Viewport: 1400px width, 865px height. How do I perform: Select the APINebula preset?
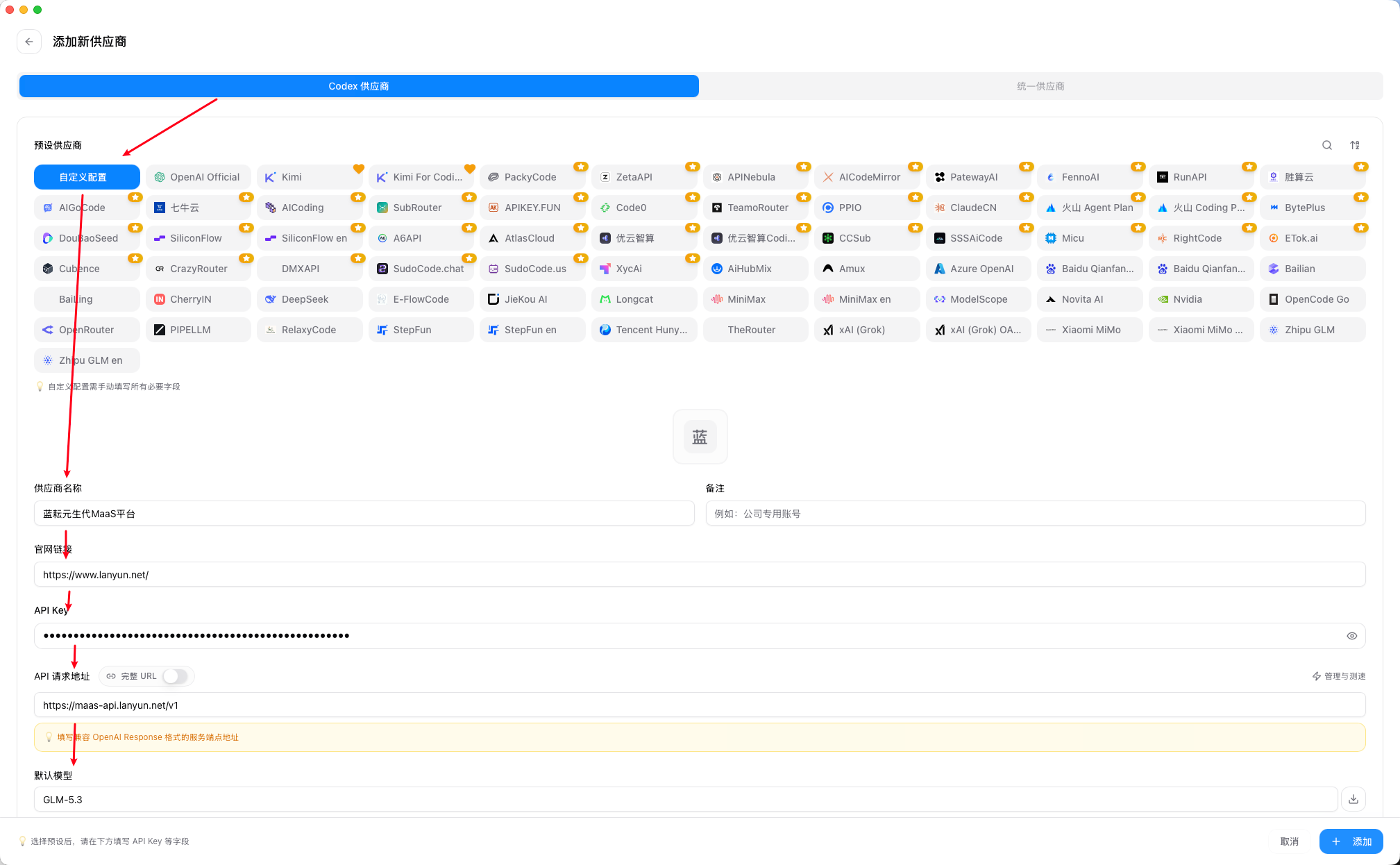[756, 177]
